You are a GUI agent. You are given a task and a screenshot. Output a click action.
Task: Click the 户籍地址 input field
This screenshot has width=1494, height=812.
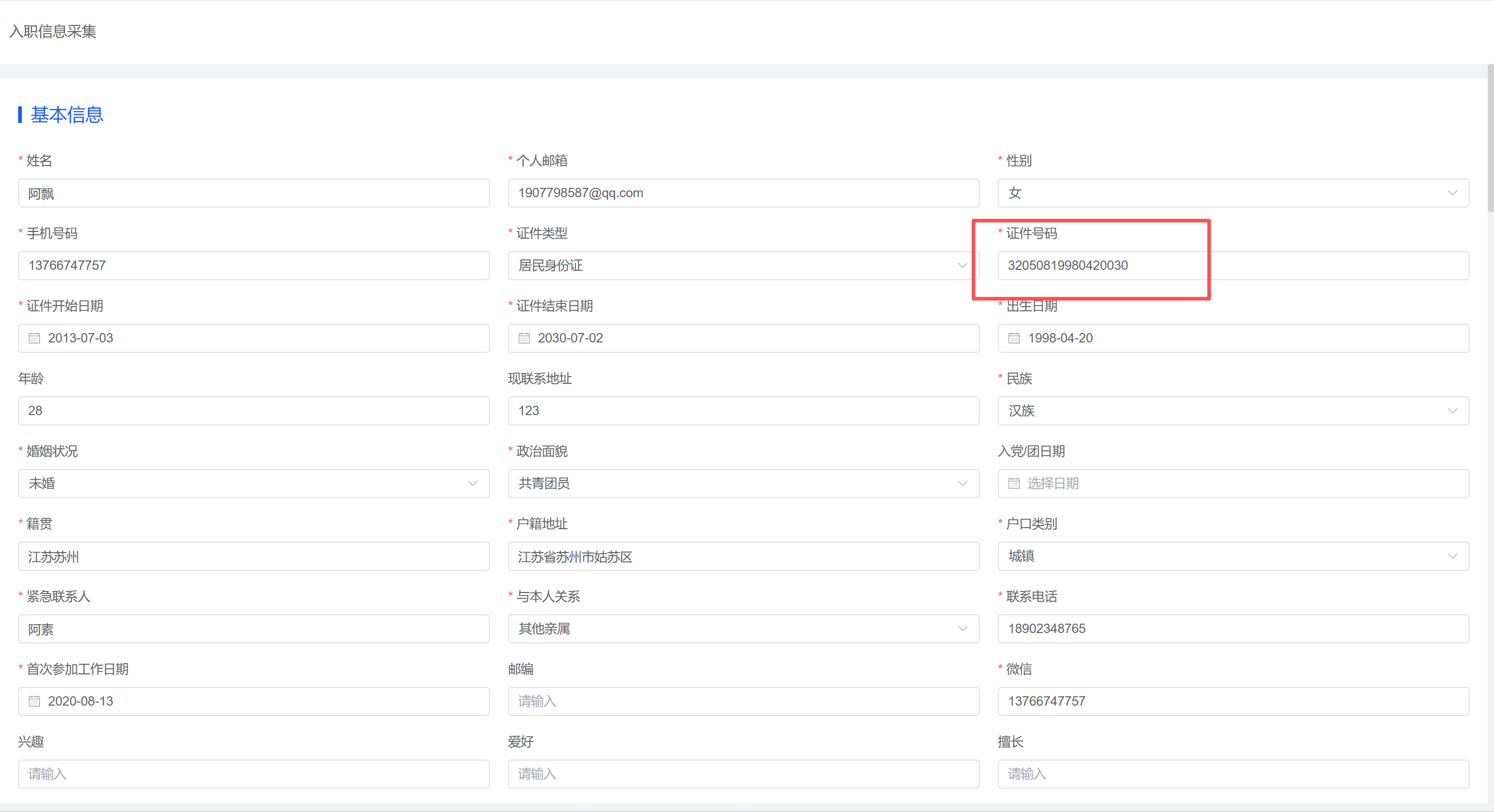click(743, 556)
